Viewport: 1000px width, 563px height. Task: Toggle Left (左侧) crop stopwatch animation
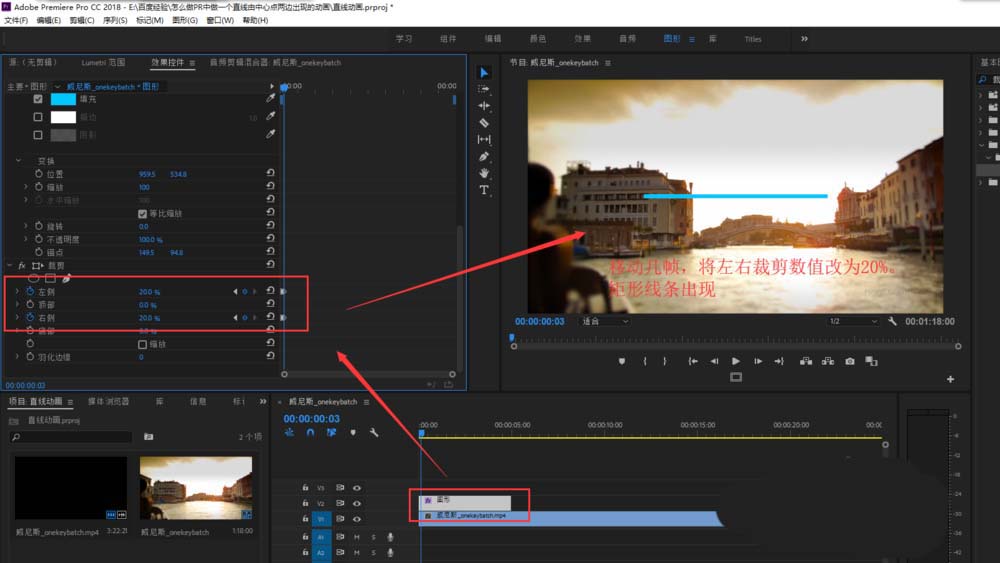tap(30, 291)
